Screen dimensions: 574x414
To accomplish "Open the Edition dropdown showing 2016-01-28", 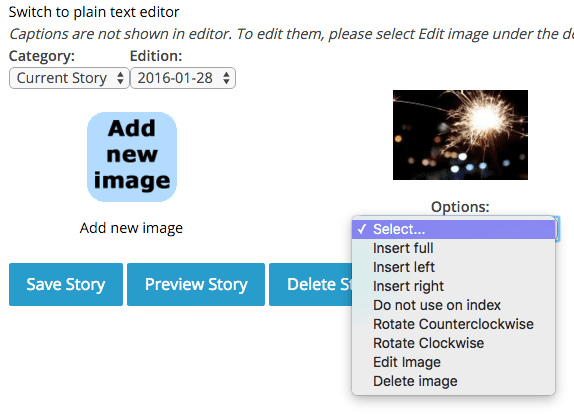I will (183, 78).
